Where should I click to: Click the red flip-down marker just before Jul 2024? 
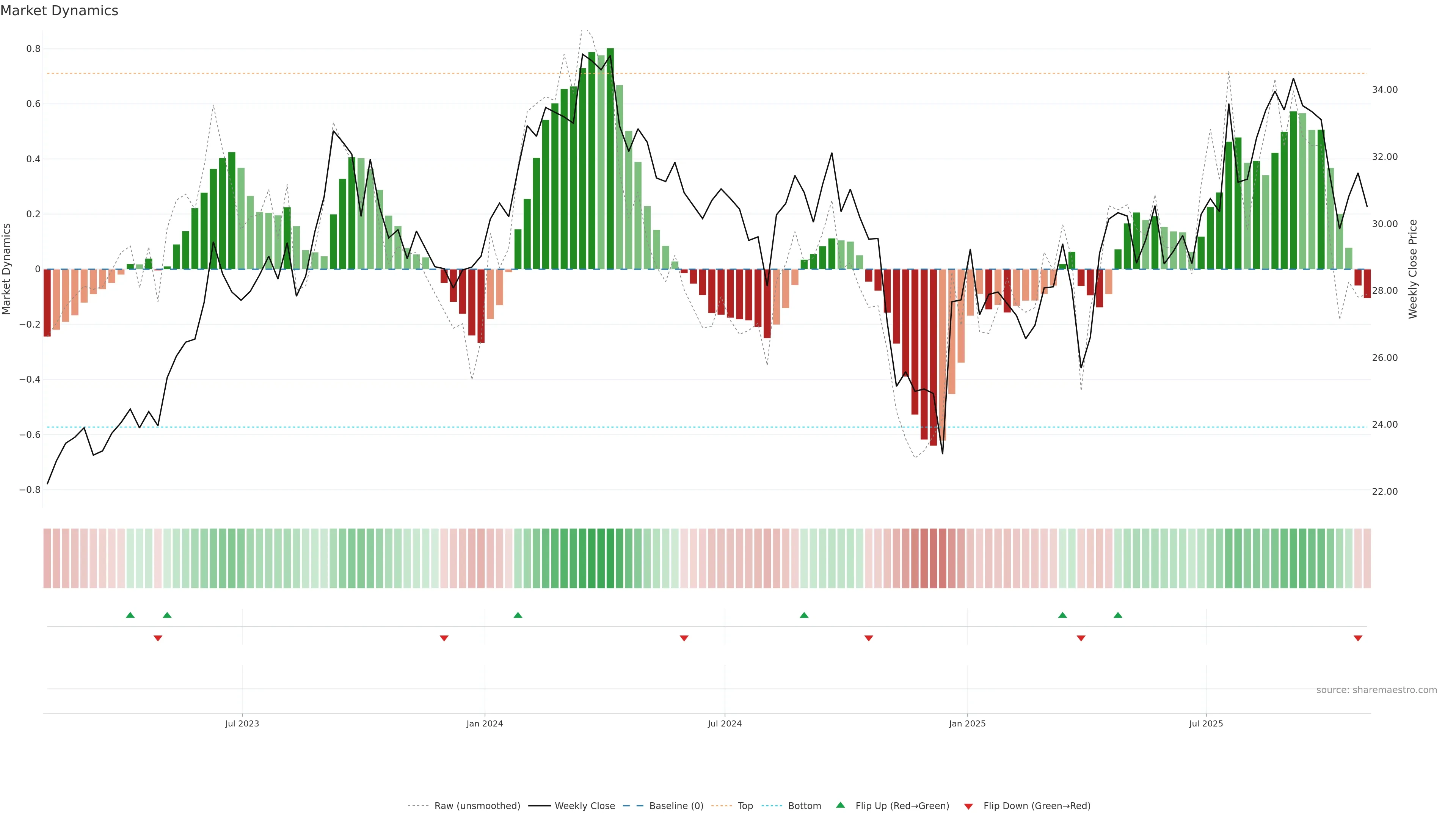point(684,638)
